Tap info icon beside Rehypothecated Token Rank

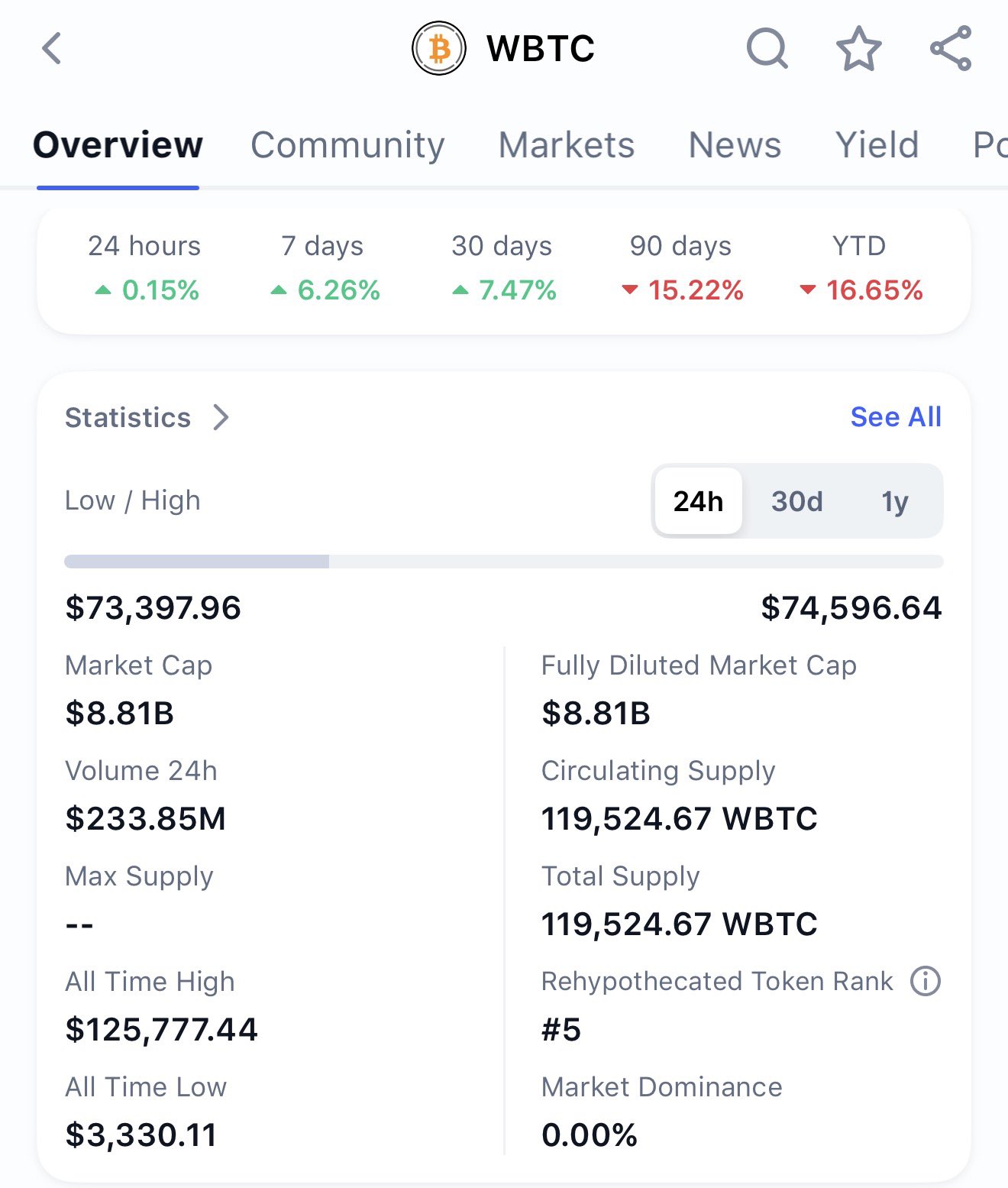(x=926, y=981)
